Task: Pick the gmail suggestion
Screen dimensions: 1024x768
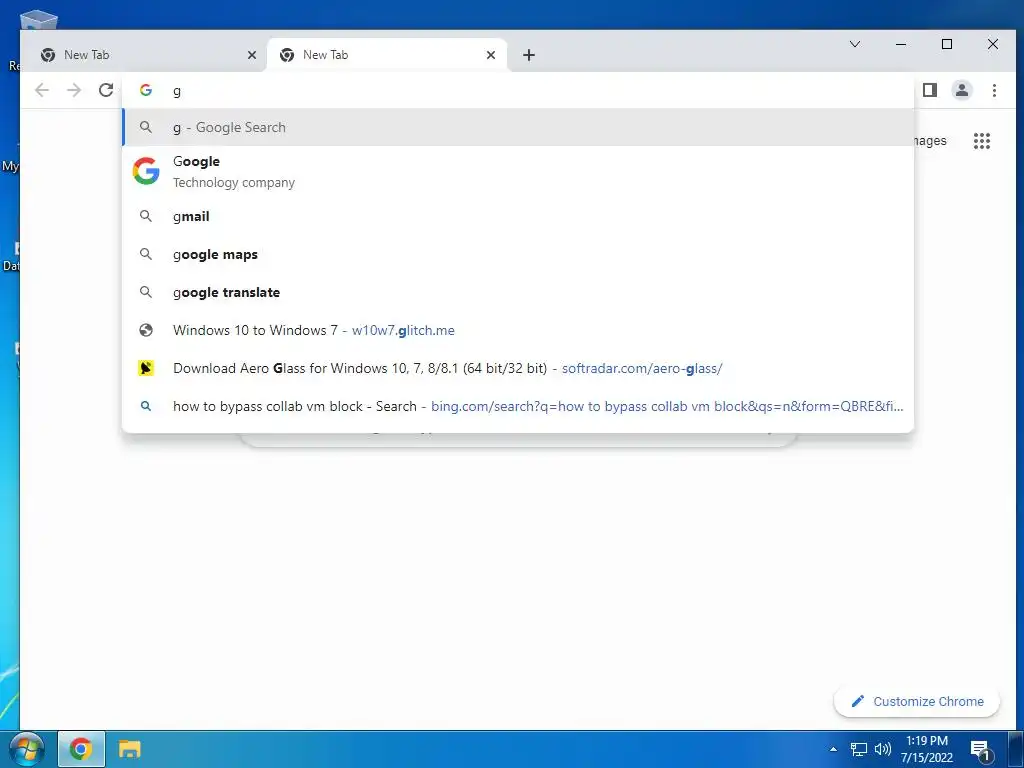Action: tap(518, 216)
